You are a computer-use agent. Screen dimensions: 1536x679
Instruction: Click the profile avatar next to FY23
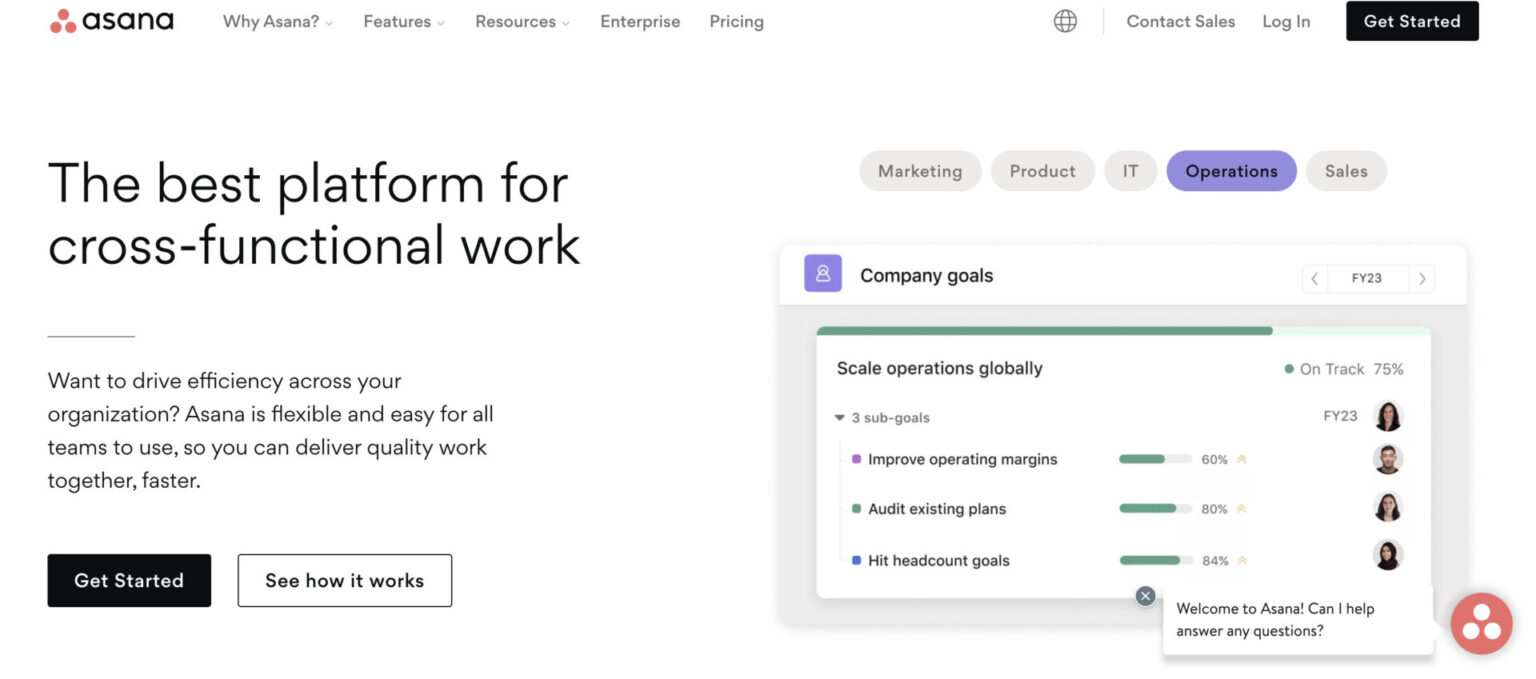click(1388, 416)
